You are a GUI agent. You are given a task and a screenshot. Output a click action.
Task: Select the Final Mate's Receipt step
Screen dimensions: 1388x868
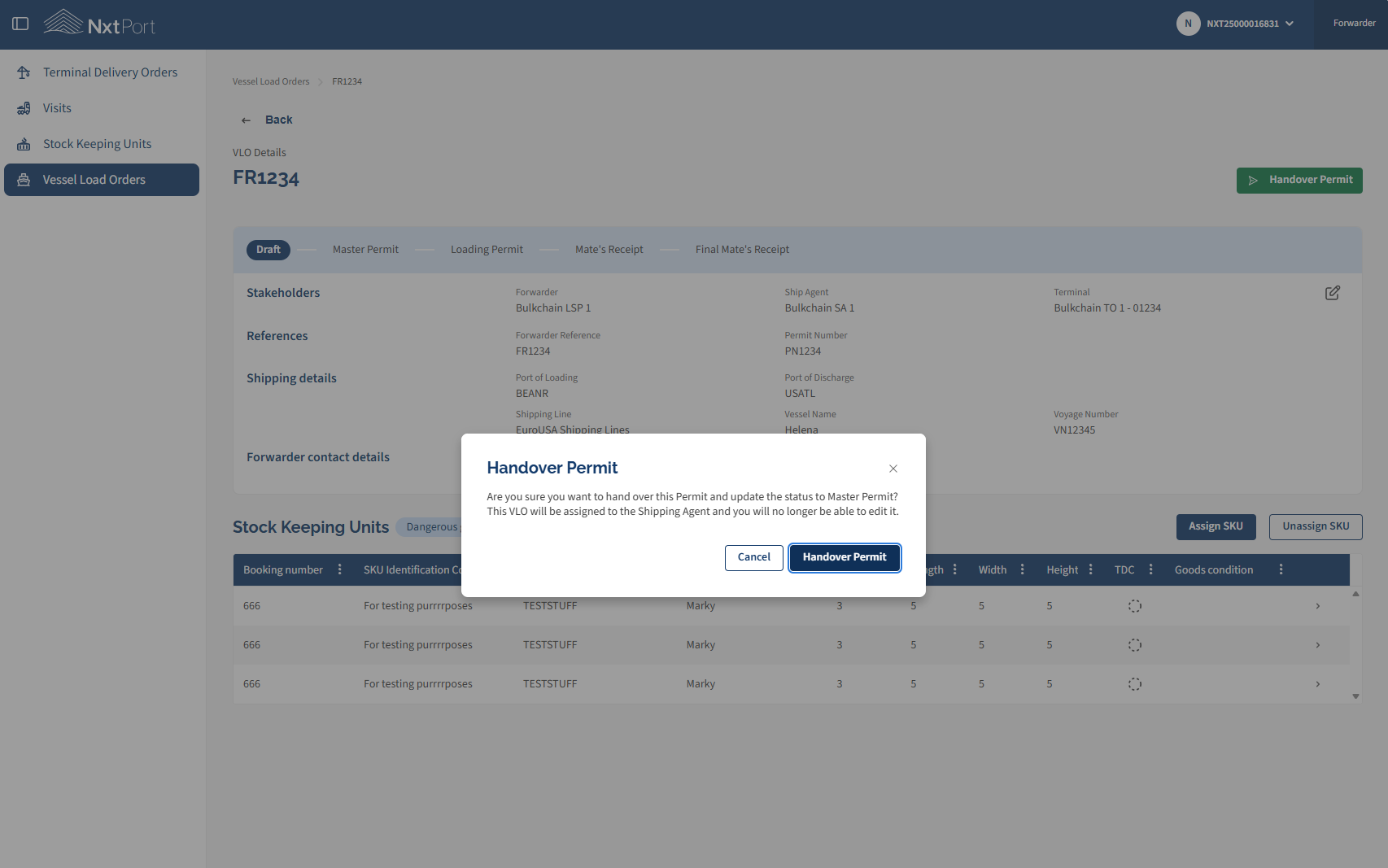tap(742, 250)
